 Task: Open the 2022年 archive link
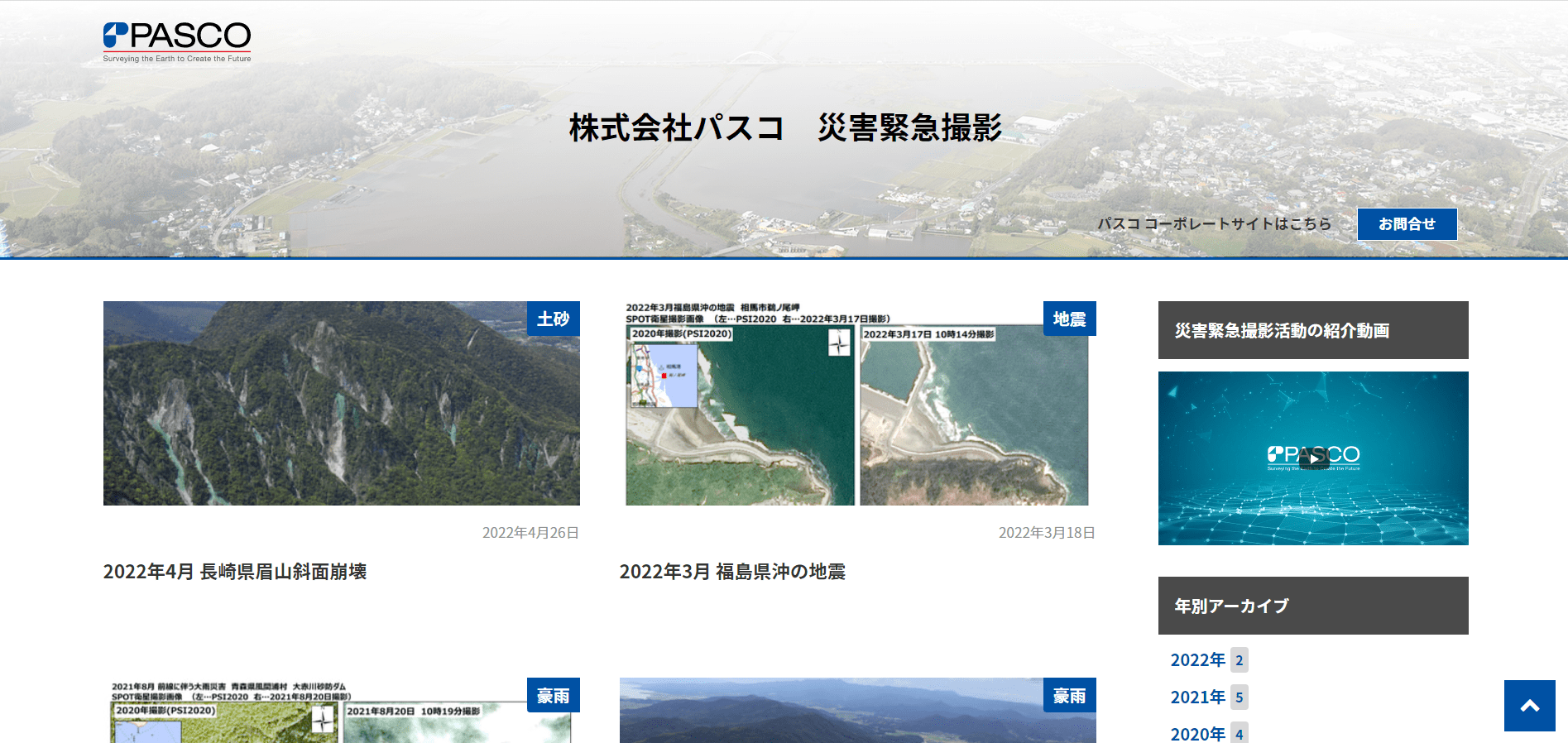1197,660
